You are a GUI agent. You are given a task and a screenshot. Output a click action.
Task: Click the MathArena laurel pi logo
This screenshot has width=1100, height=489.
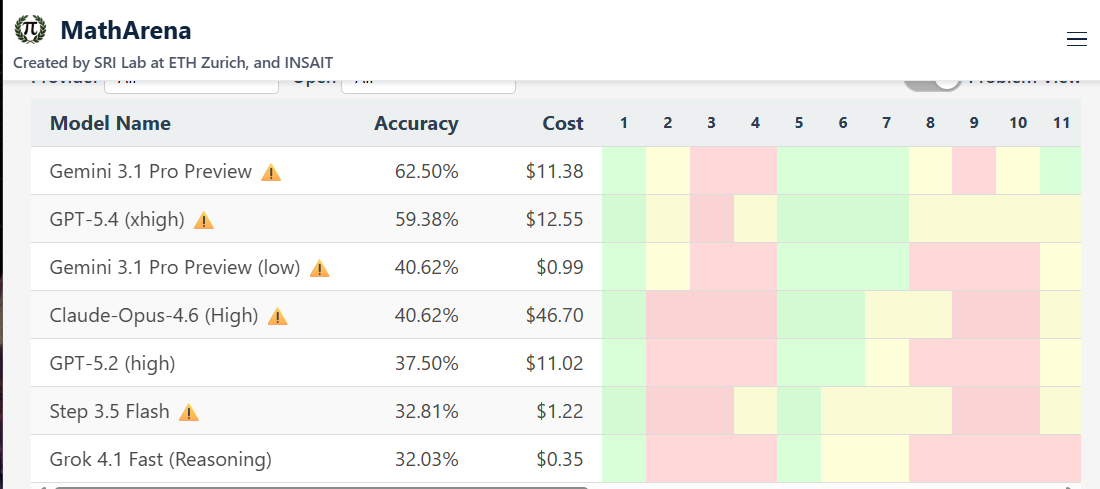[30, 30]
